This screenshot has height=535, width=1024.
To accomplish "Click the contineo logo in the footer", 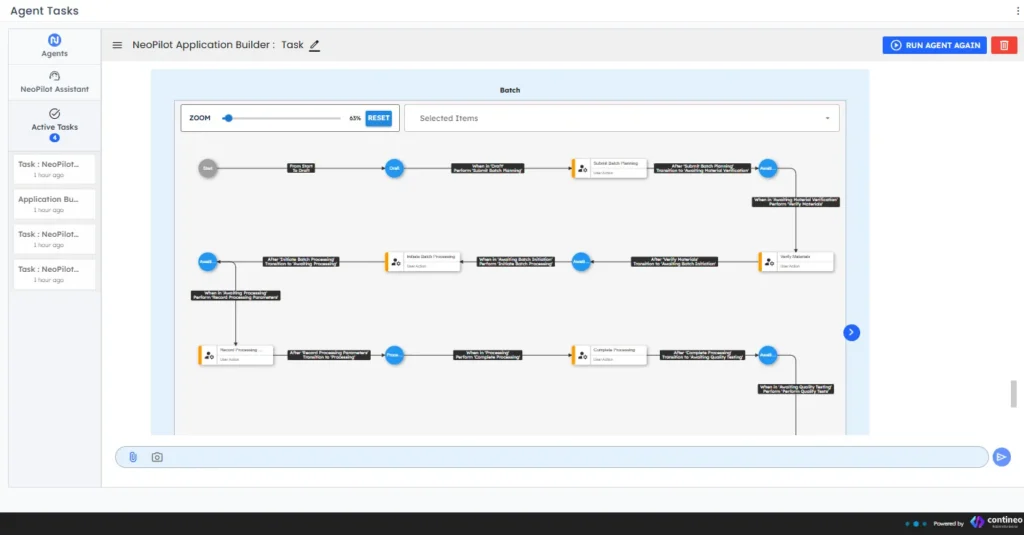I will pos(997,522).
